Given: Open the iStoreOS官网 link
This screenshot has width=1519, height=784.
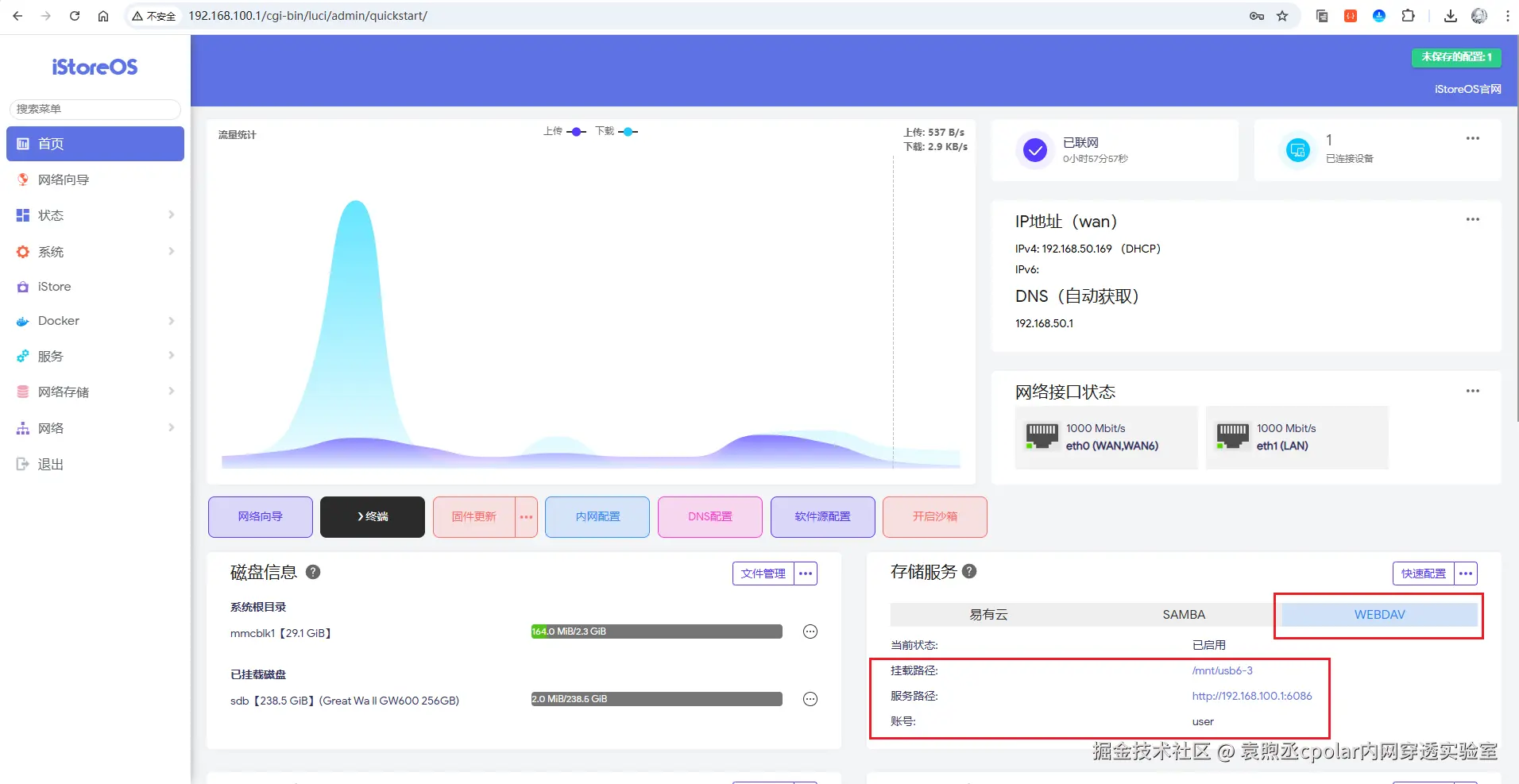Looking at the screenshot, I should (x=1468, y=89).
